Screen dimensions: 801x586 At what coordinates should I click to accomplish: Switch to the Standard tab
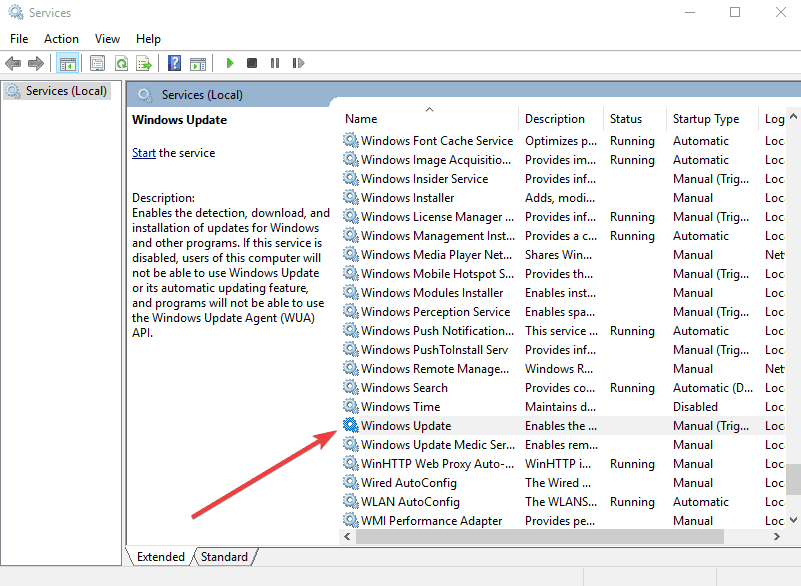224,556
